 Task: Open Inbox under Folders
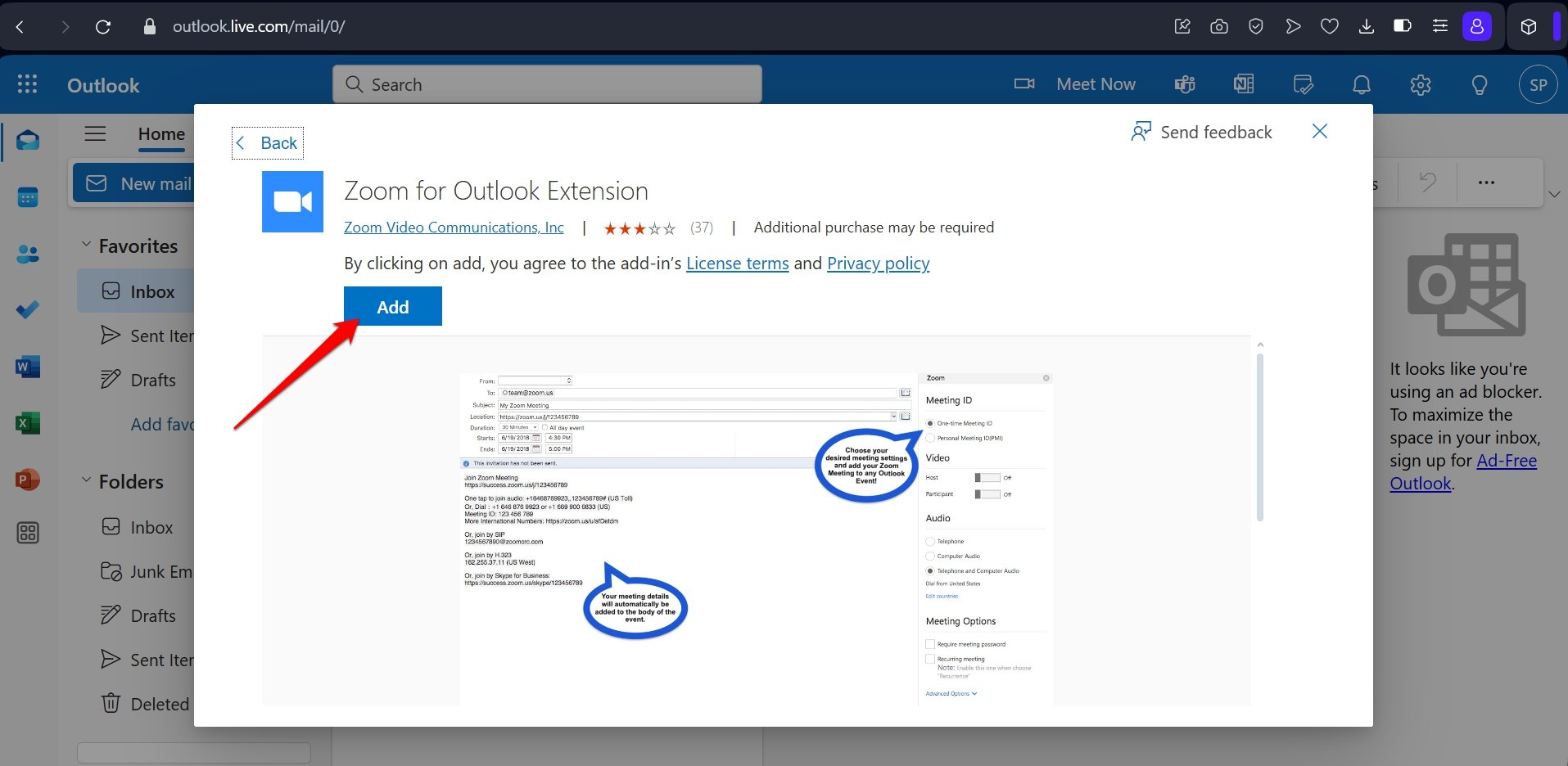pyautogui.click(x=136, y=527)
